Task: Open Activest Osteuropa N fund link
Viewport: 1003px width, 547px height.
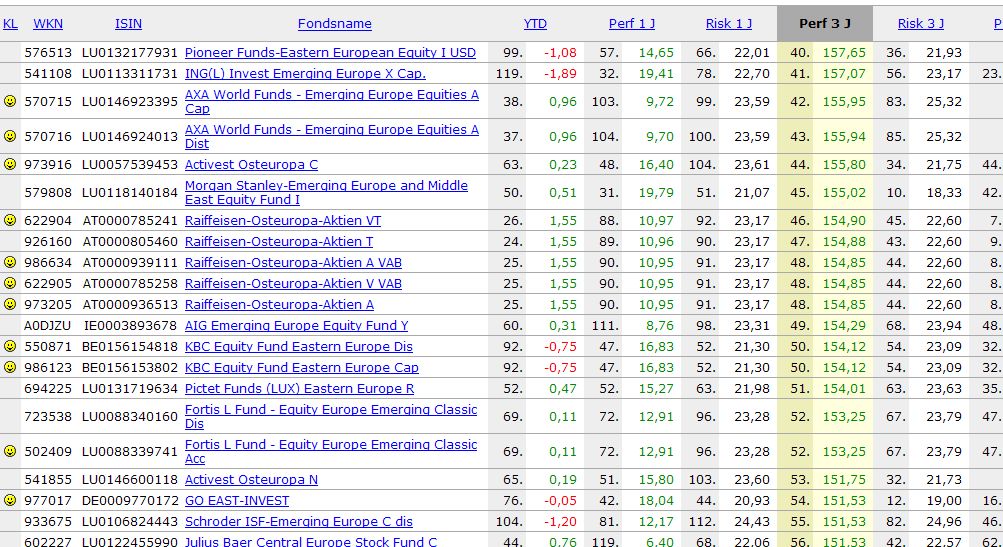Action: [251, 480]
